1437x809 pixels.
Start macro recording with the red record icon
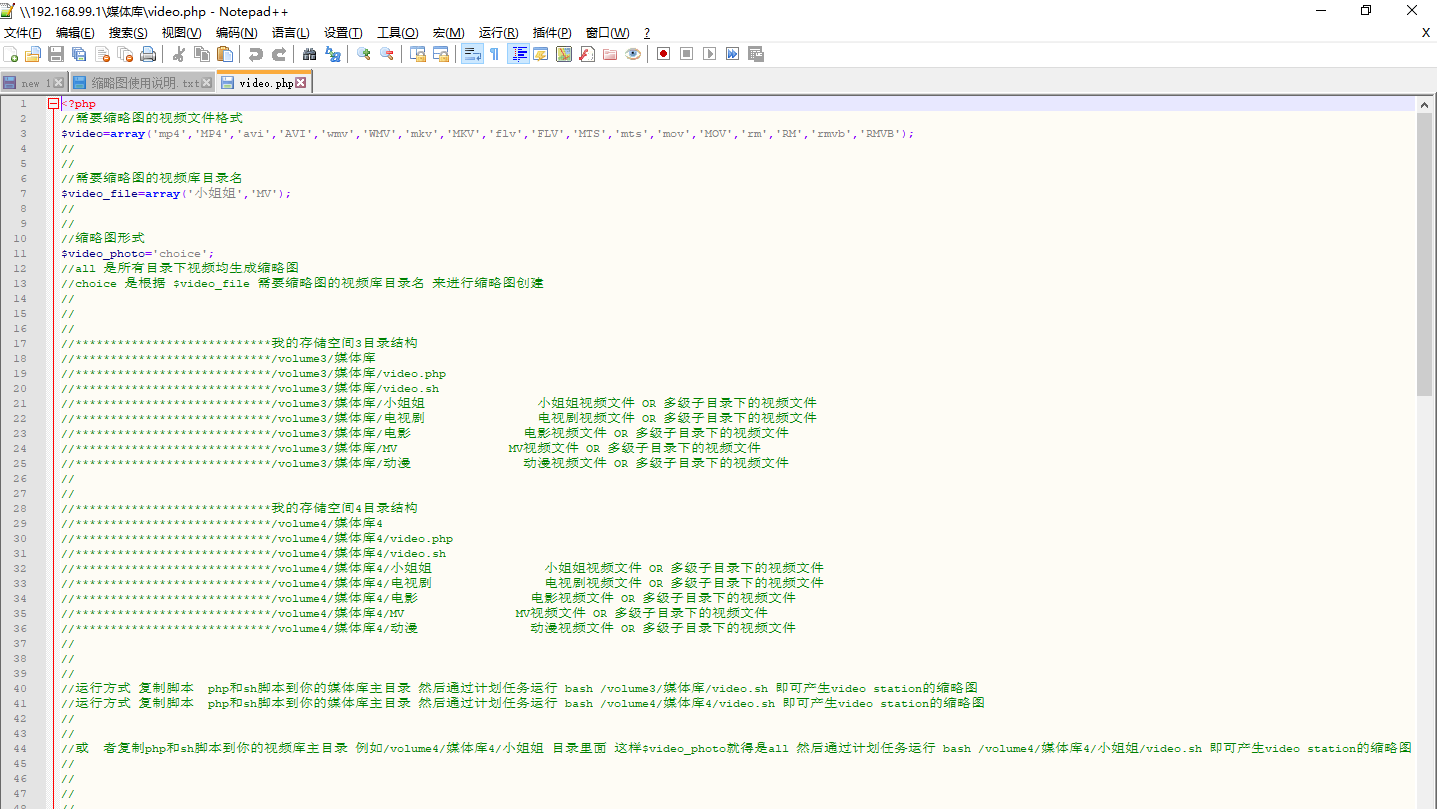point(663,54)
